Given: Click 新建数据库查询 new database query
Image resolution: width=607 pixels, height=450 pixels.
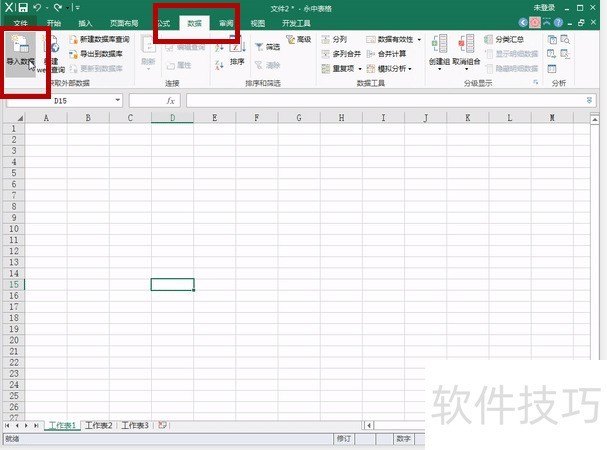Looking at the screenshot, I should tap(99, 39).
